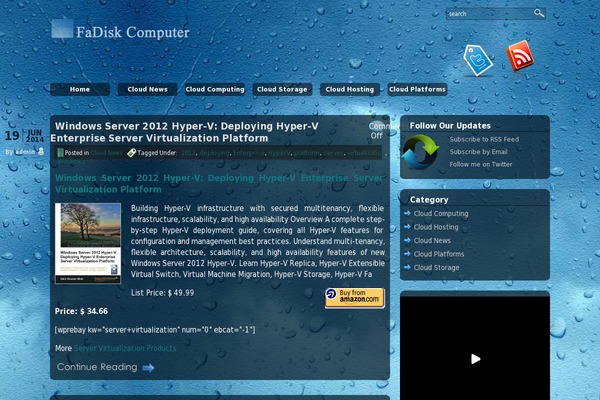Open the Cloud Computing menu item

(215, 89)
